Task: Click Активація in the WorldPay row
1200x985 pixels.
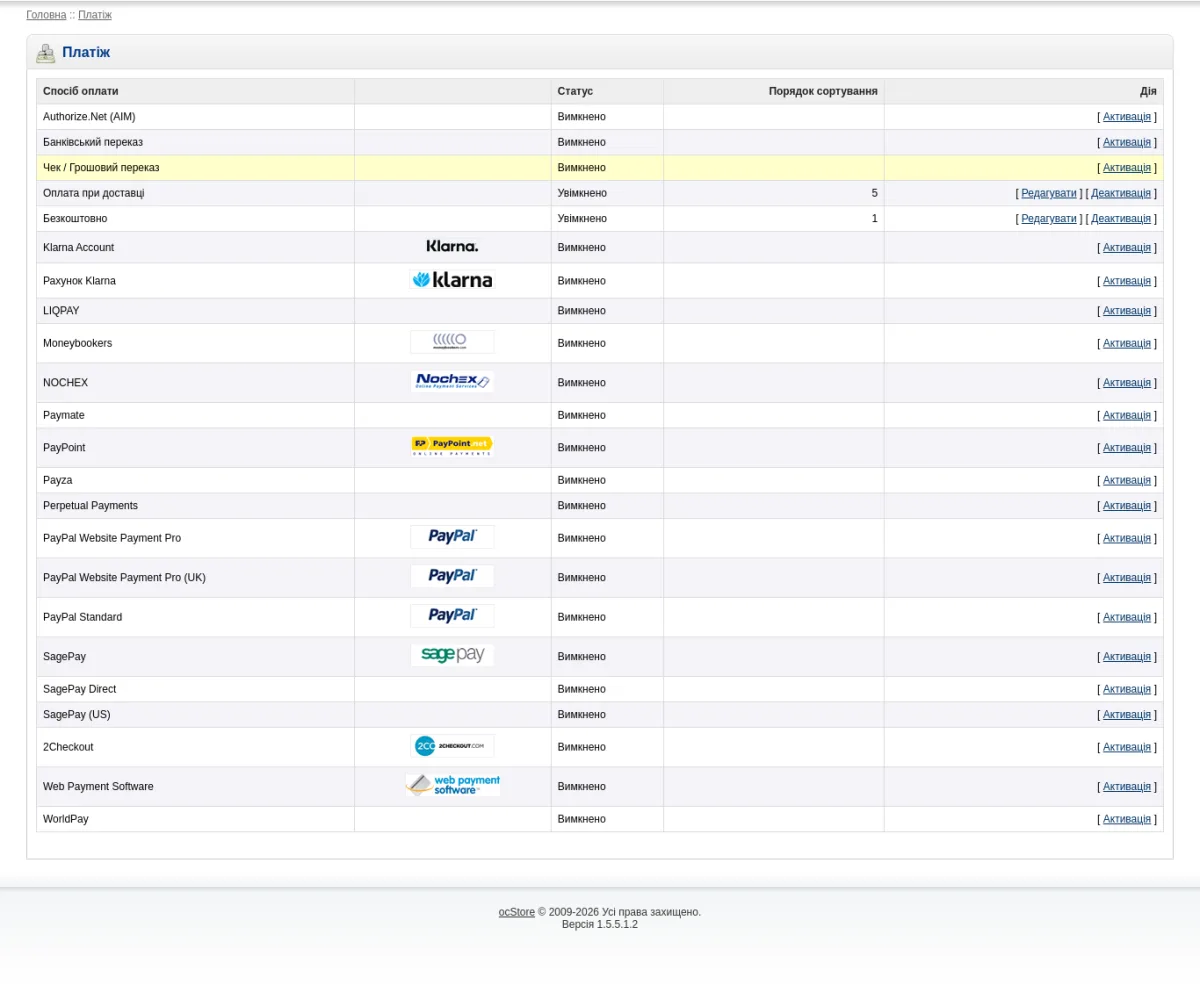Action: pyautogui.click(x=1127, y=819)
